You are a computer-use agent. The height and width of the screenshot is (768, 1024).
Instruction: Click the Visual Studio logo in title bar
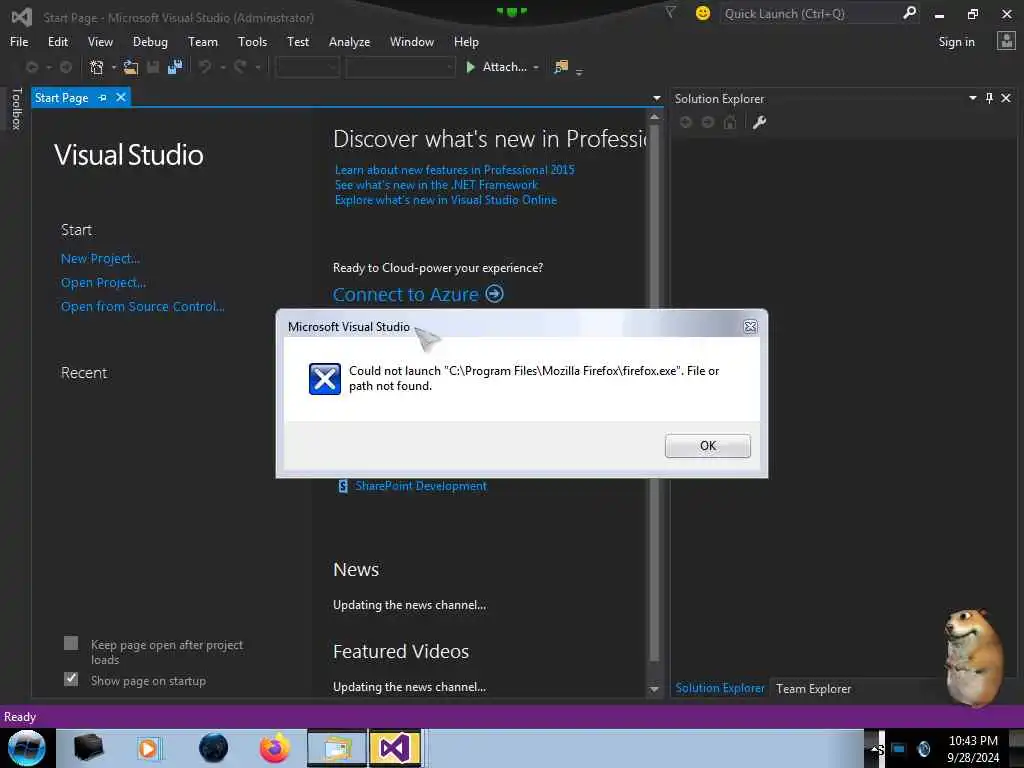pyautogui.click(x=21, y=17)
